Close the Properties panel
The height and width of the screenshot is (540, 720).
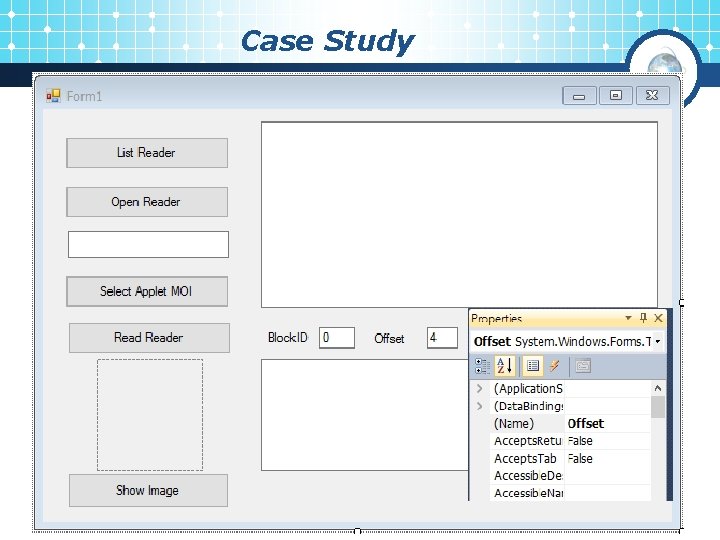pyautogui.click(x=658, y=318)
